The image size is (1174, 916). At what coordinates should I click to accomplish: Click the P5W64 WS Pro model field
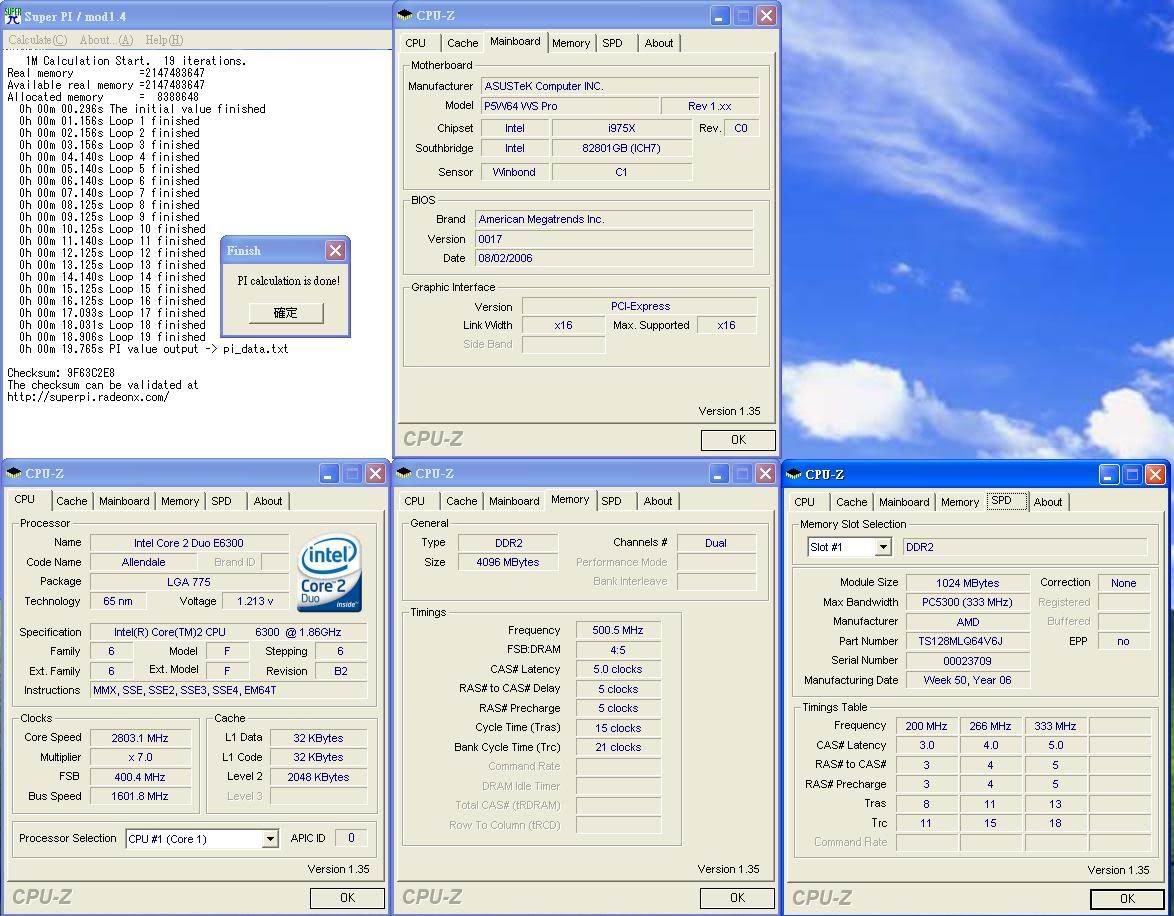pos(570,106)
